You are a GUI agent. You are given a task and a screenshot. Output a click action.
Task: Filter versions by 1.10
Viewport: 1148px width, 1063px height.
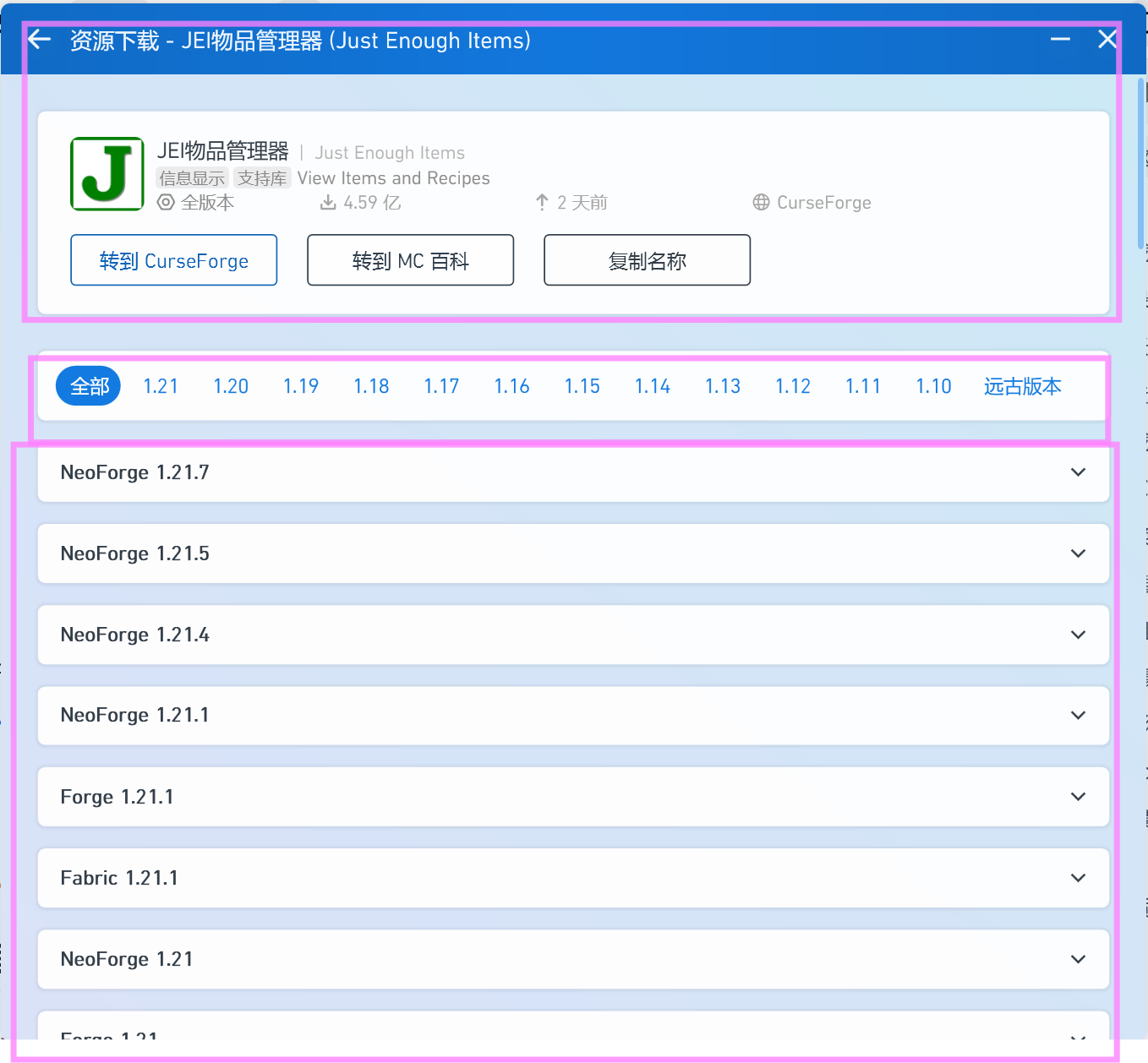(934, 386)
